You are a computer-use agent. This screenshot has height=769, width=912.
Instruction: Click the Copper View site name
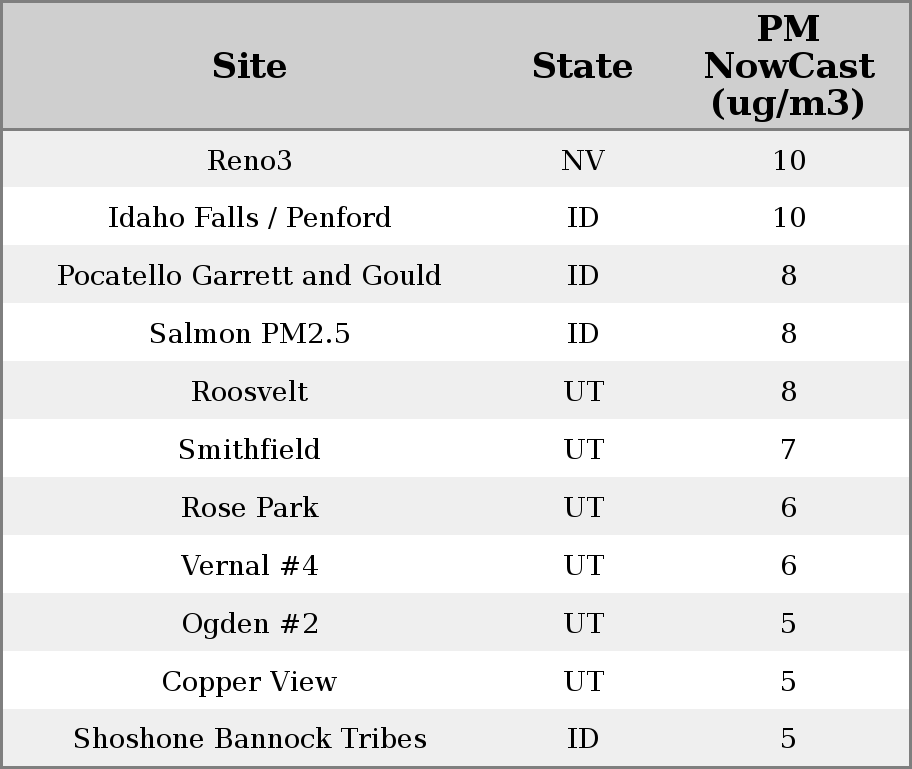pyautogui.click(x=249, y=682)
